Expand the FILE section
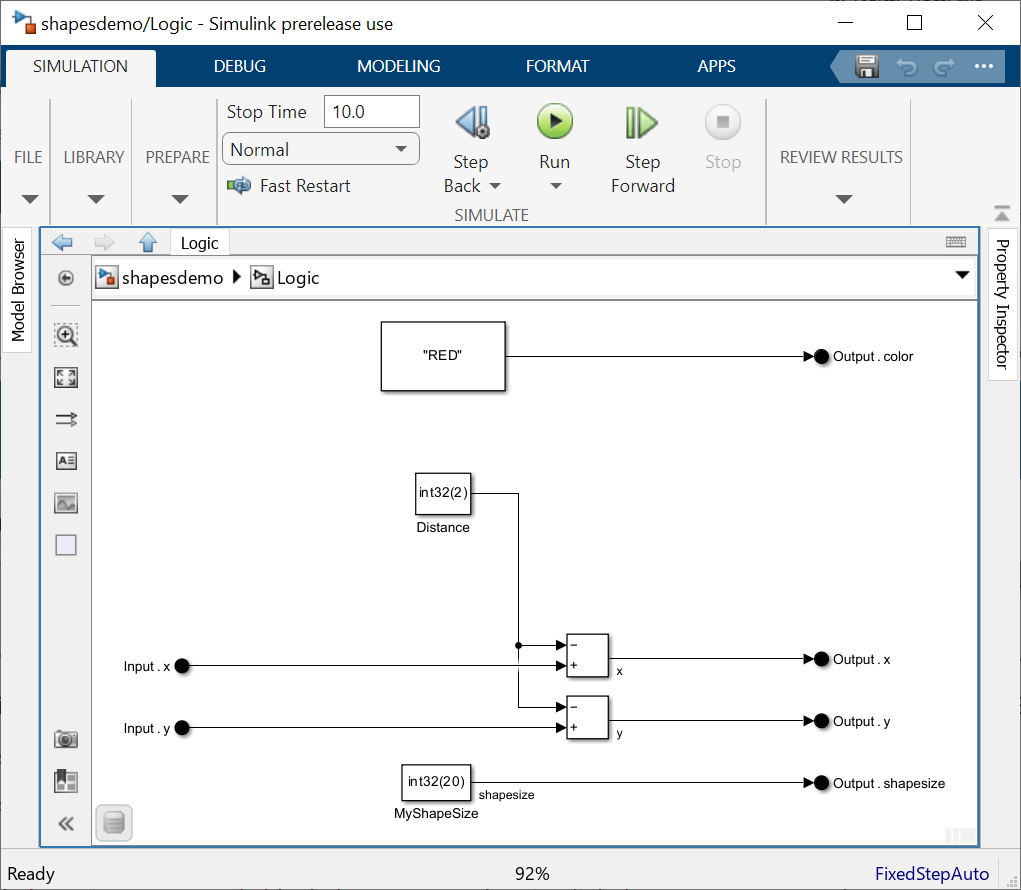 (x=30, y=199)
